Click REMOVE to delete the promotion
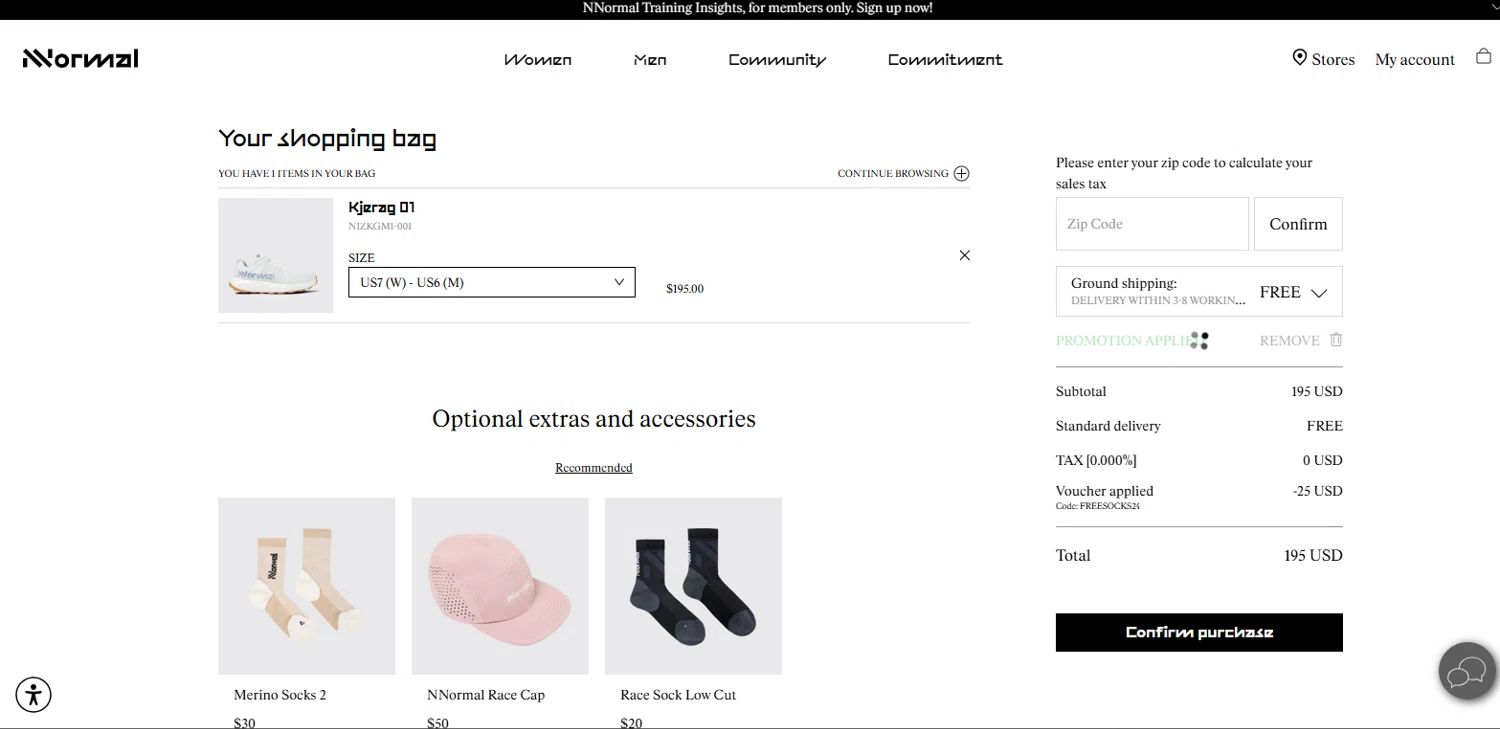 [x=1289, y=341]
